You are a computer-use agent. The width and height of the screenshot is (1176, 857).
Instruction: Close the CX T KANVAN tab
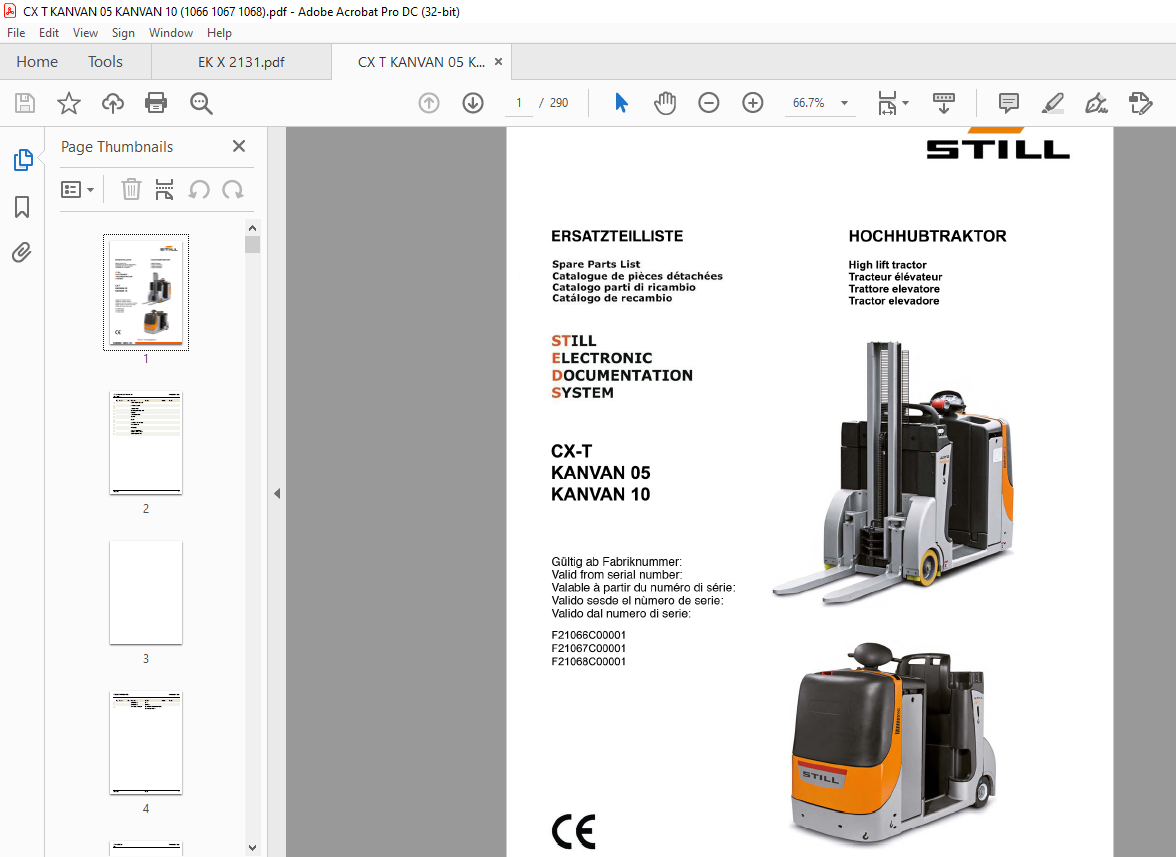click(498, 62)
